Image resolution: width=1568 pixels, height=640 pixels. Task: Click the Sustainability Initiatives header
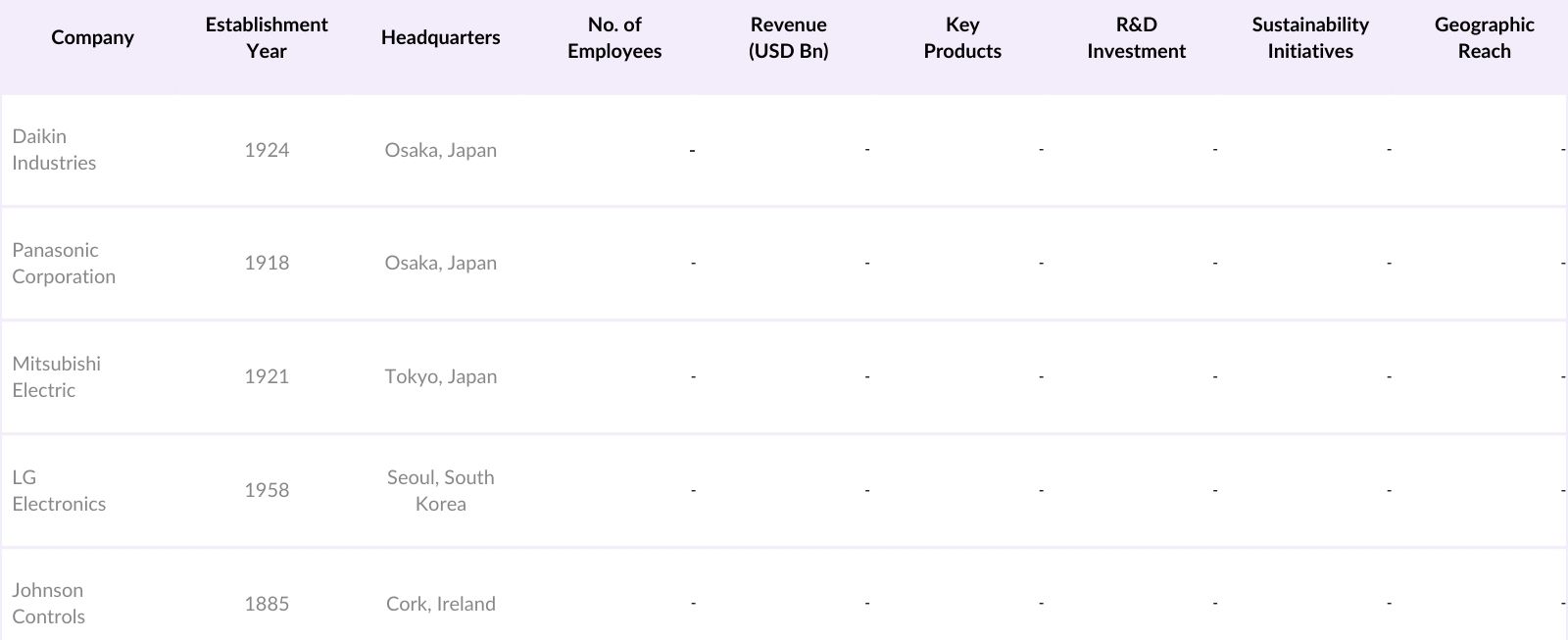coord(1310,37)
